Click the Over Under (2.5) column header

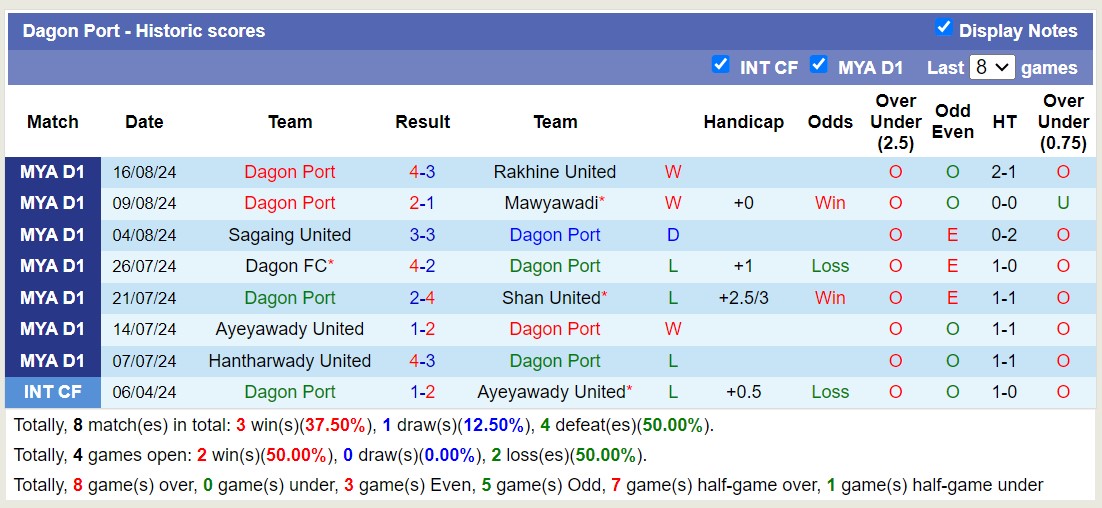click(x=895, y=122)
